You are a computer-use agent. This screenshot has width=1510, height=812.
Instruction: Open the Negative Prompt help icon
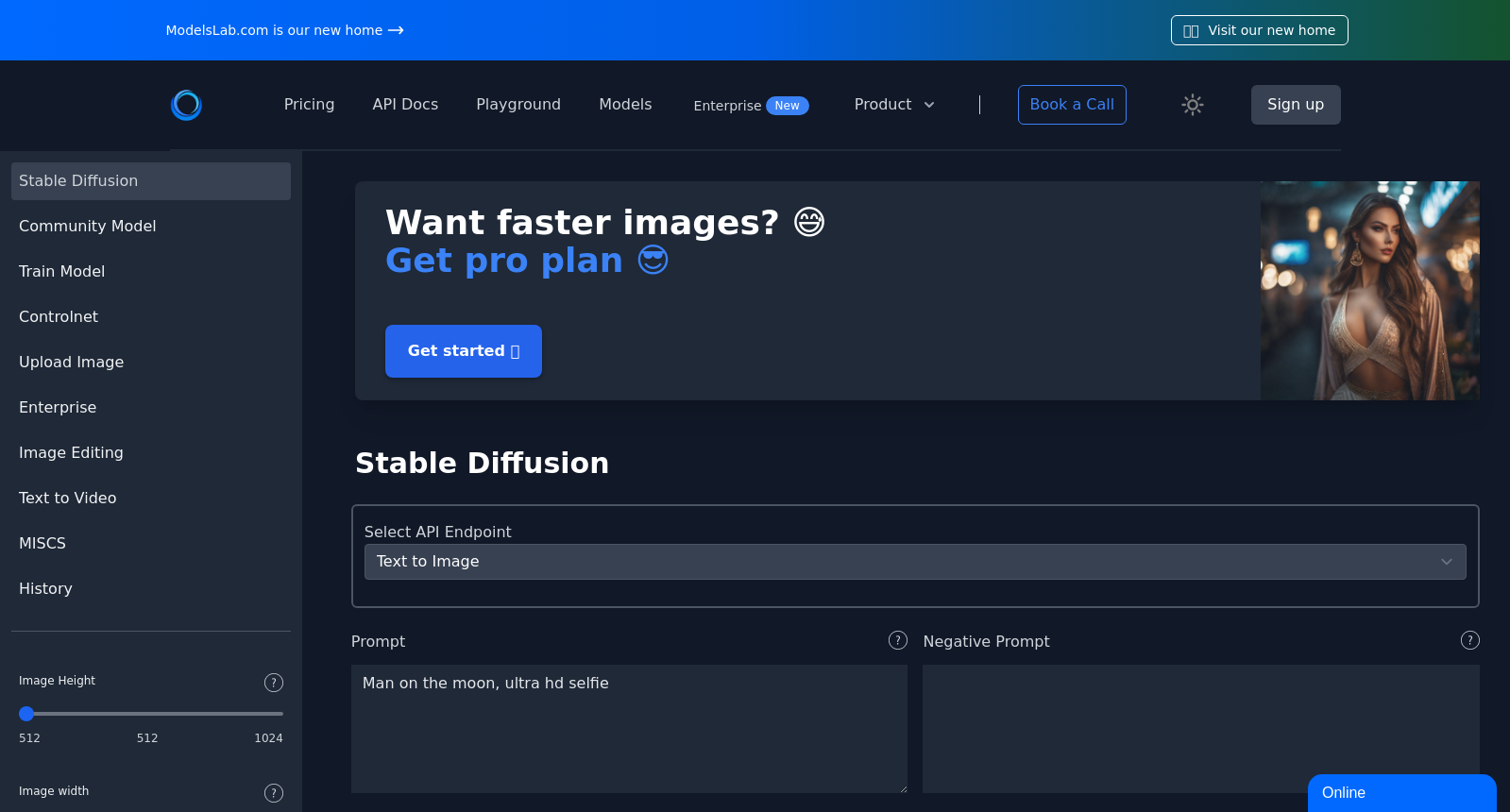pos(1470,640)
